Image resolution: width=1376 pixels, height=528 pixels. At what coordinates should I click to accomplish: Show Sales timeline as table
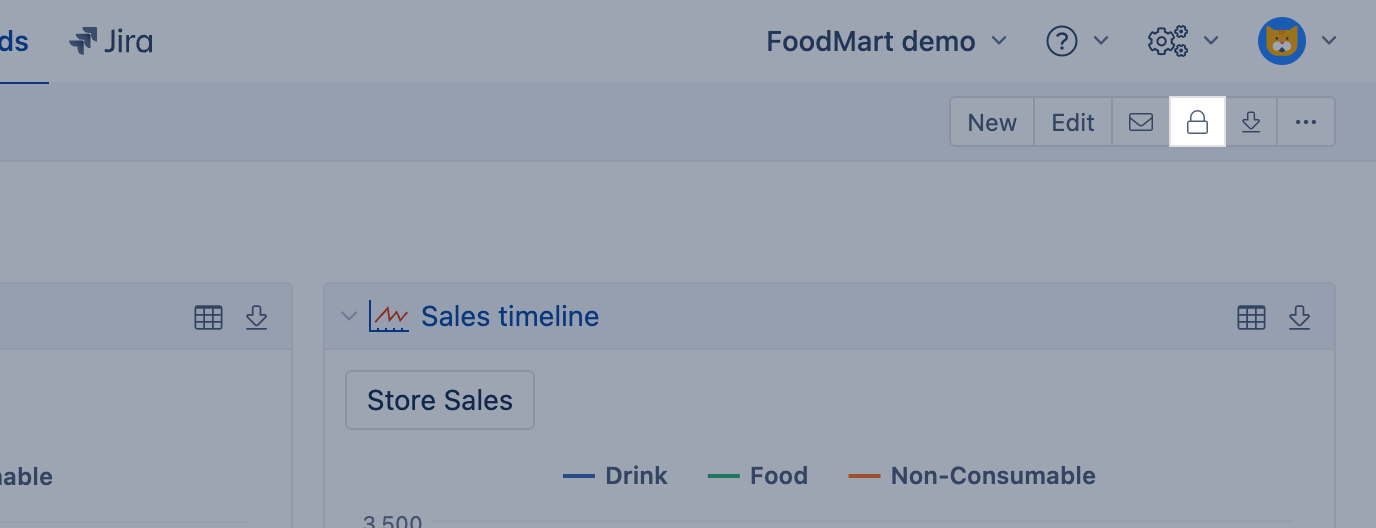coord(1251,317)
